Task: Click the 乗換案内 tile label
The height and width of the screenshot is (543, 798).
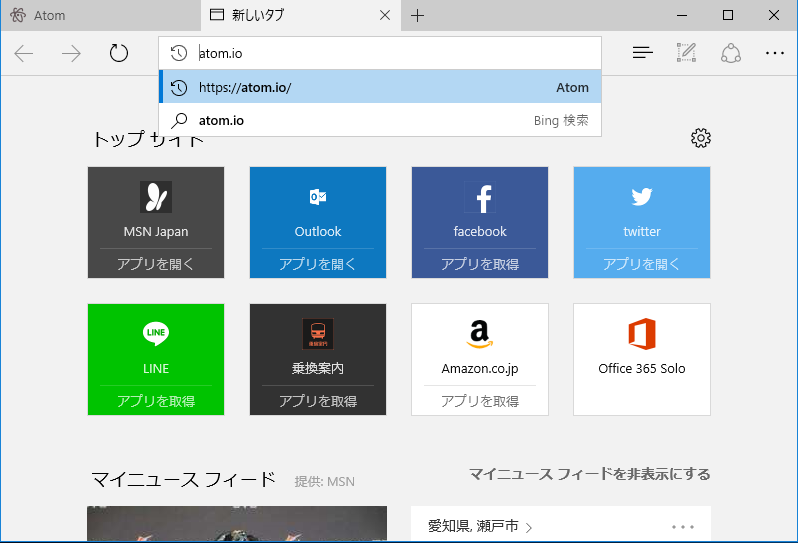Action: coord(318,368)
